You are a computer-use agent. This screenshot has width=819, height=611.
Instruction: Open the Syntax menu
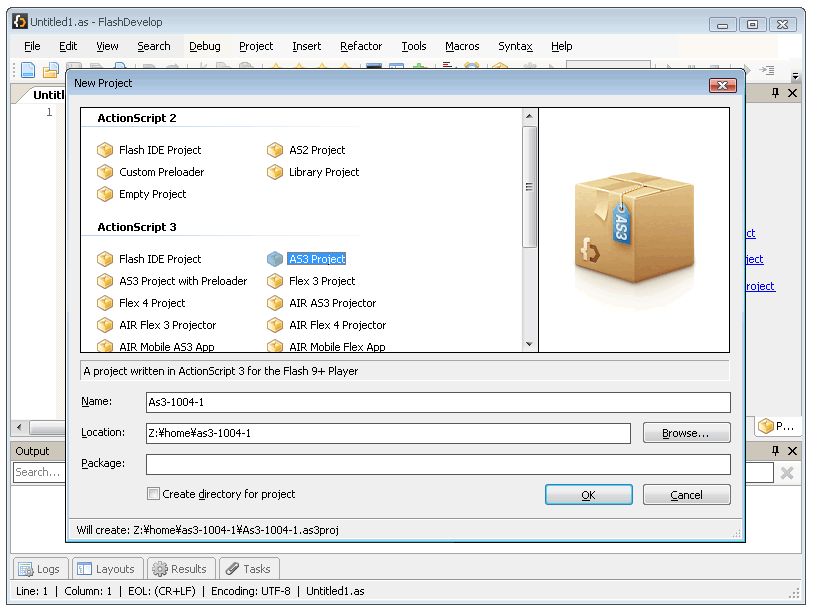click(515, 46)
